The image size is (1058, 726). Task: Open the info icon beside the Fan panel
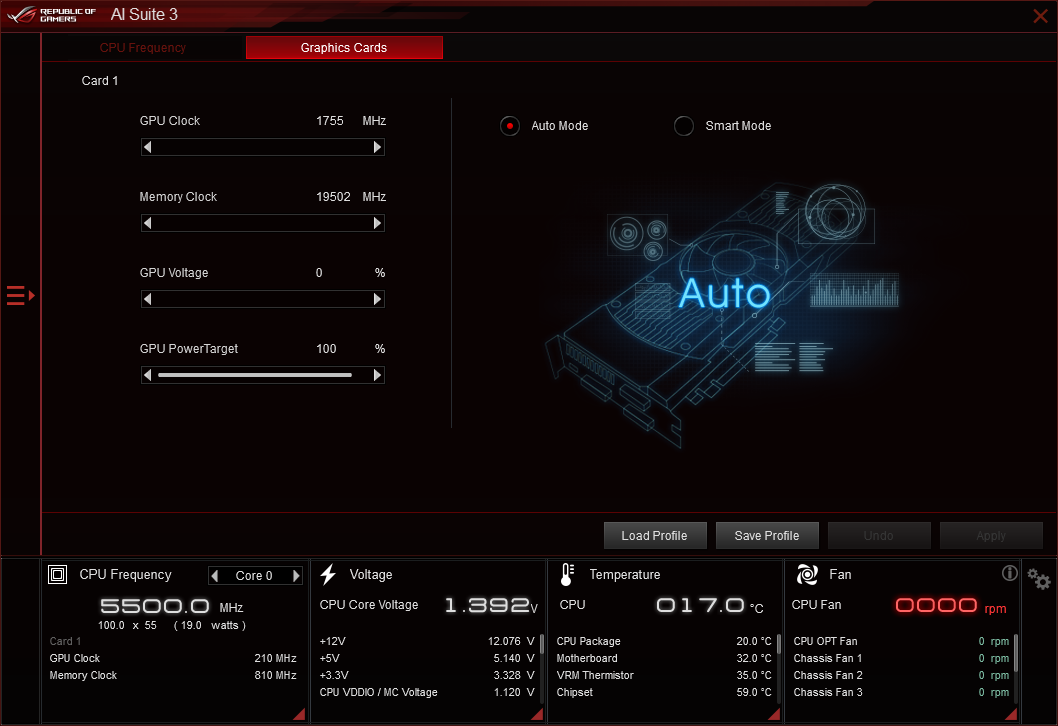click(x=1009, y=572)
